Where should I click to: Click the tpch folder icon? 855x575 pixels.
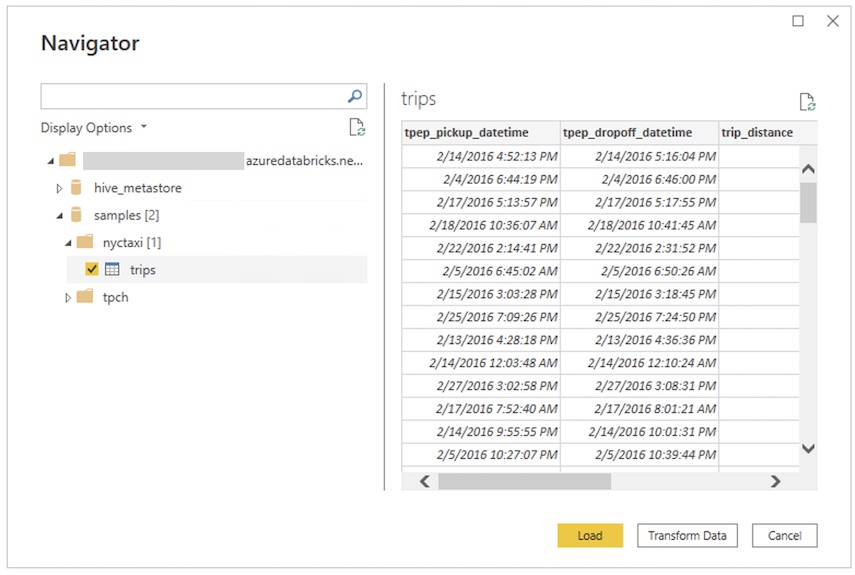point(85,297)
